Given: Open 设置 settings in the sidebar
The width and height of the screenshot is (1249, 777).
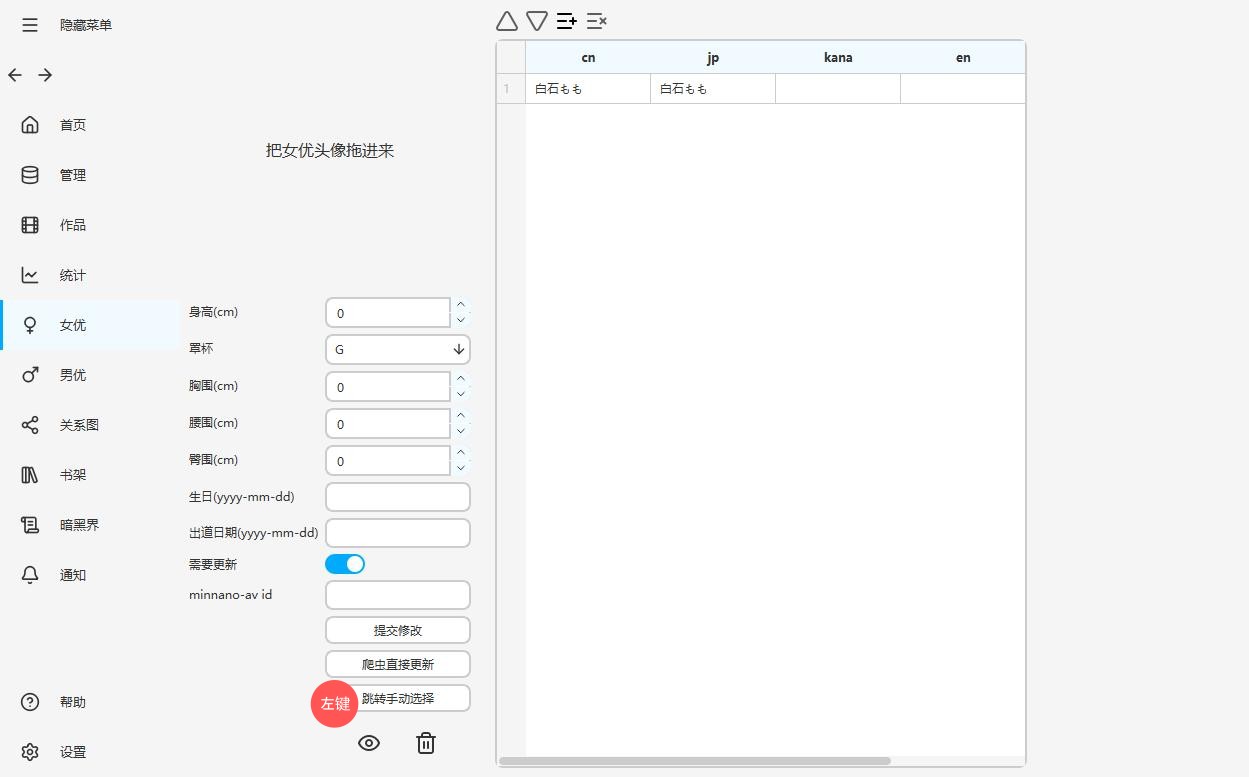Looking at the screenshot, I should click(72, 752).
